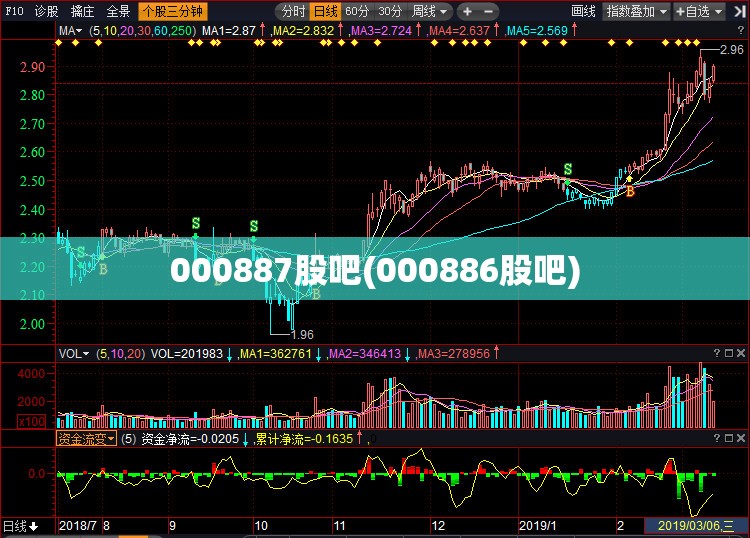Open help question mark of VOL panel
The height and width of the screenshot is (538, 750).
coord(717,353)
